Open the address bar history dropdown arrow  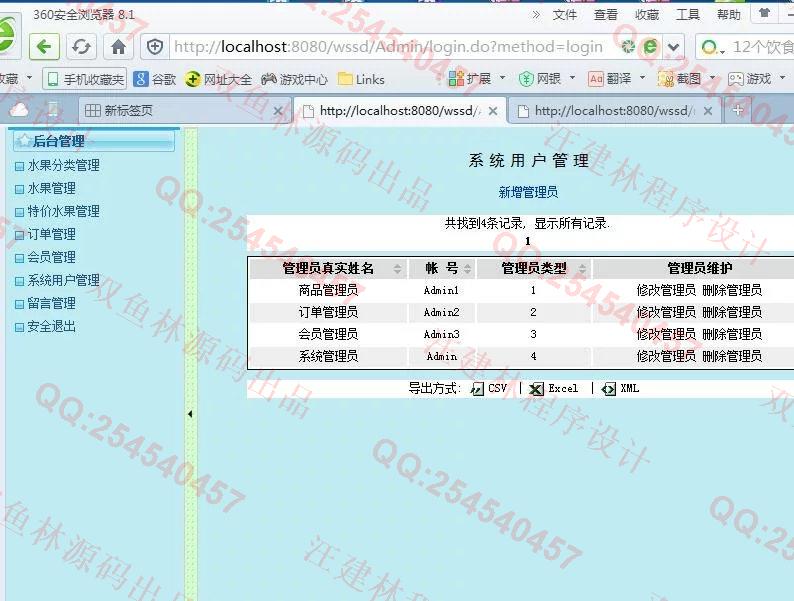(673, 48)
